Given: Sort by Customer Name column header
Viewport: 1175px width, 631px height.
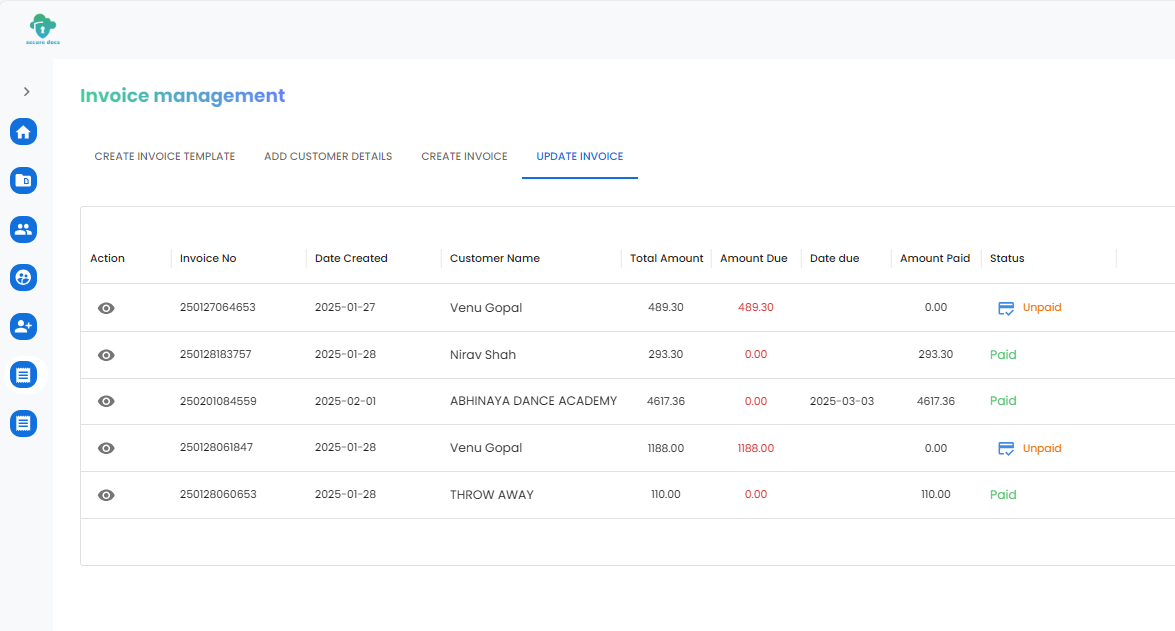Looking at the screenshot, I should point(495,259).
